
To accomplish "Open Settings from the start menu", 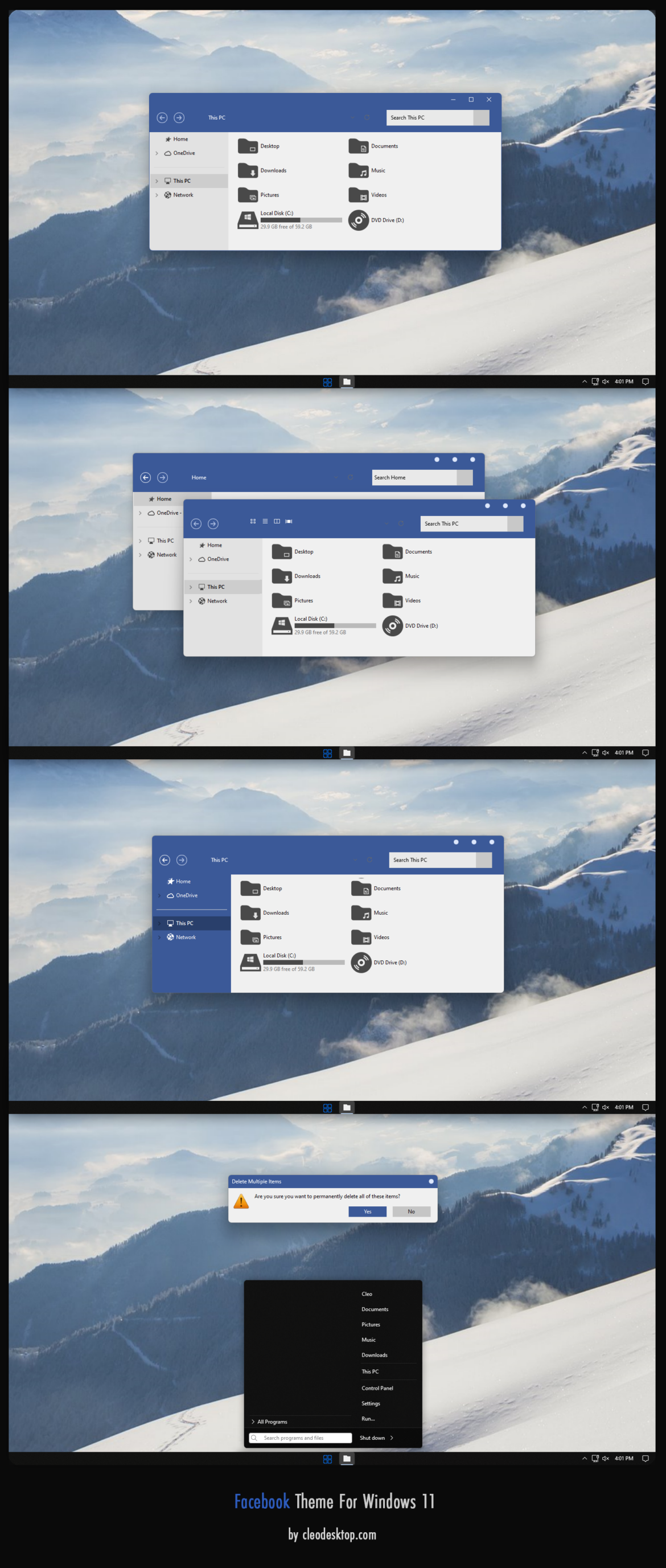I will [371, 1403].
